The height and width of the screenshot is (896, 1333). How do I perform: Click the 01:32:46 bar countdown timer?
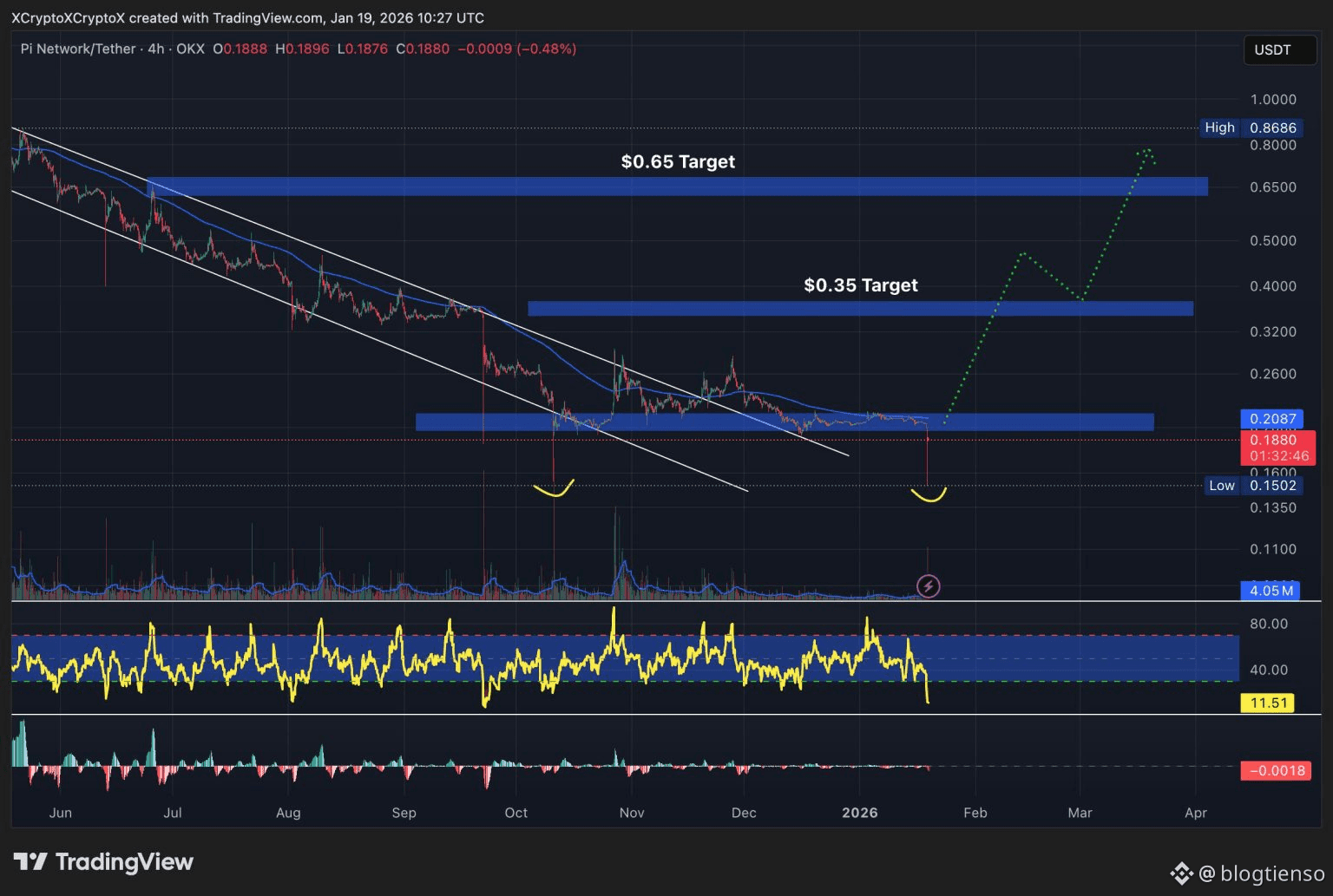pos(1279,456)
